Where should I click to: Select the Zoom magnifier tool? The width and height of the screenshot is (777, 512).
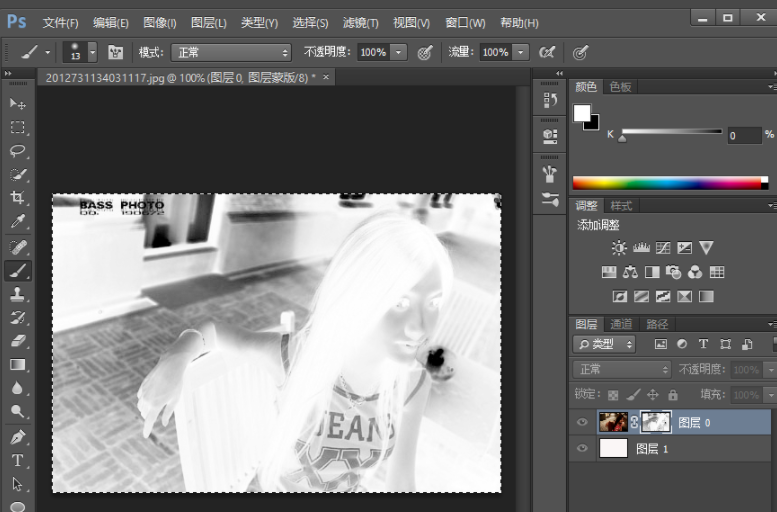point(17,412)
